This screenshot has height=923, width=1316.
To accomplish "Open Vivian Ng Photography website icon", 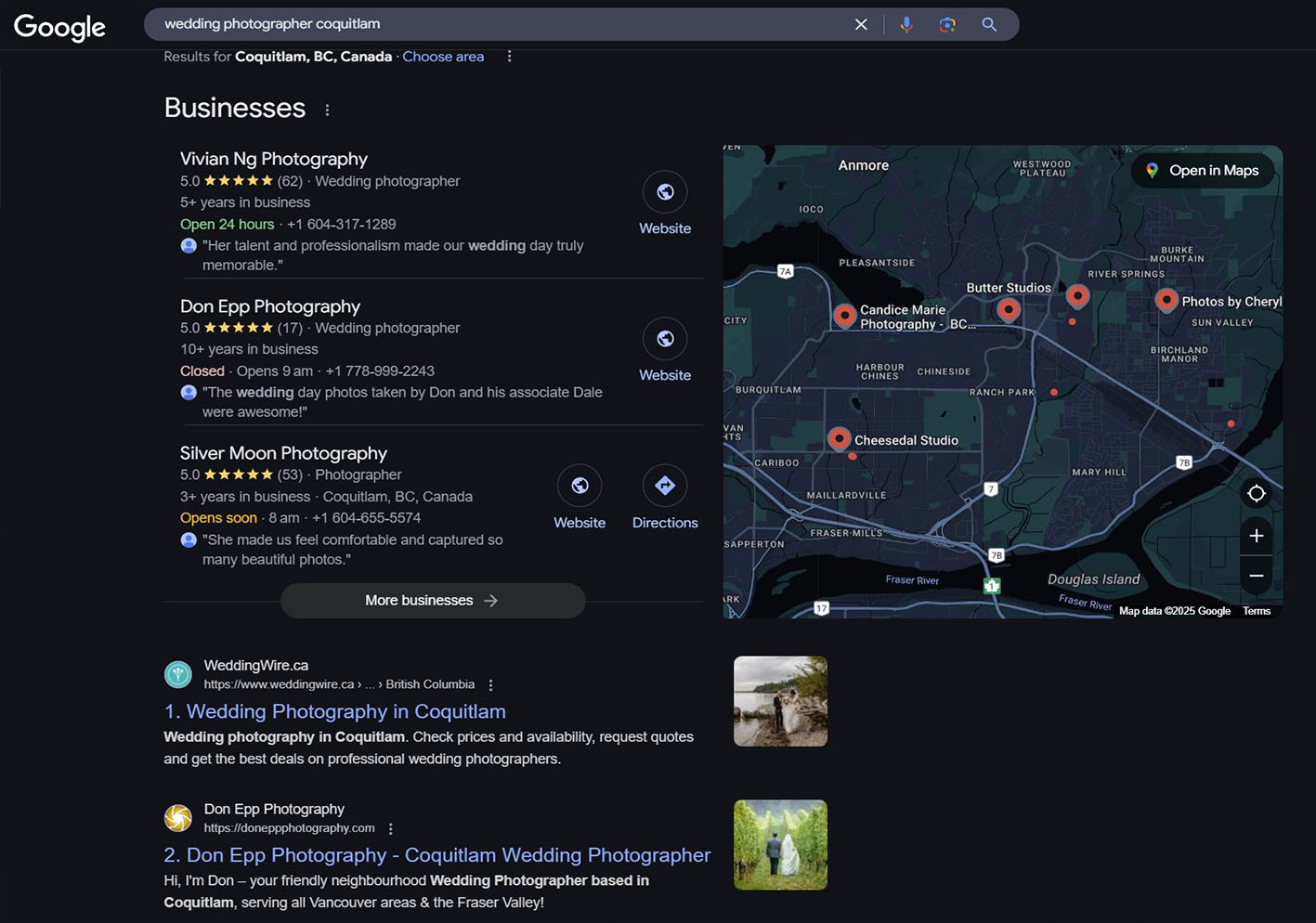I will (665, 192).
